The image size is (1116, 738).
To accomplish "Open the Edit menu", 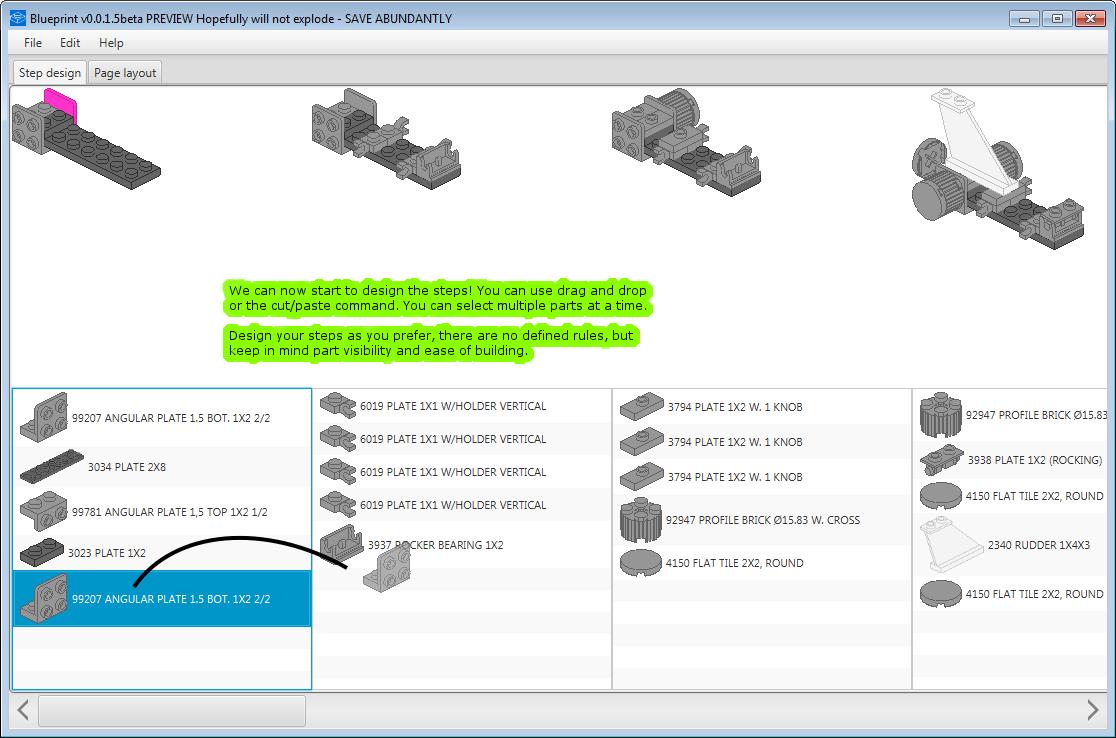I will [70, 43].
